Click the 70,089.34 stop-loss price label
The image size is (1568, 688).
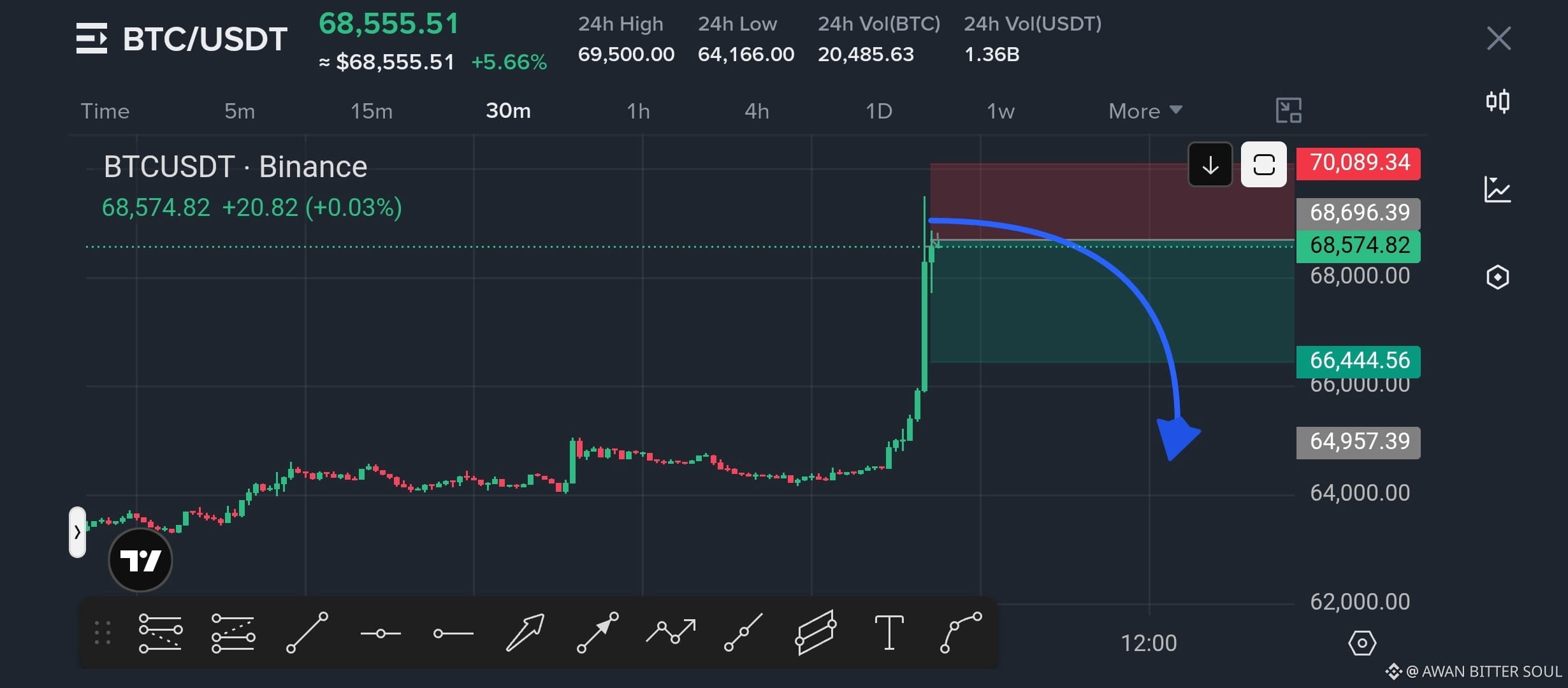tap(1358, 163)
